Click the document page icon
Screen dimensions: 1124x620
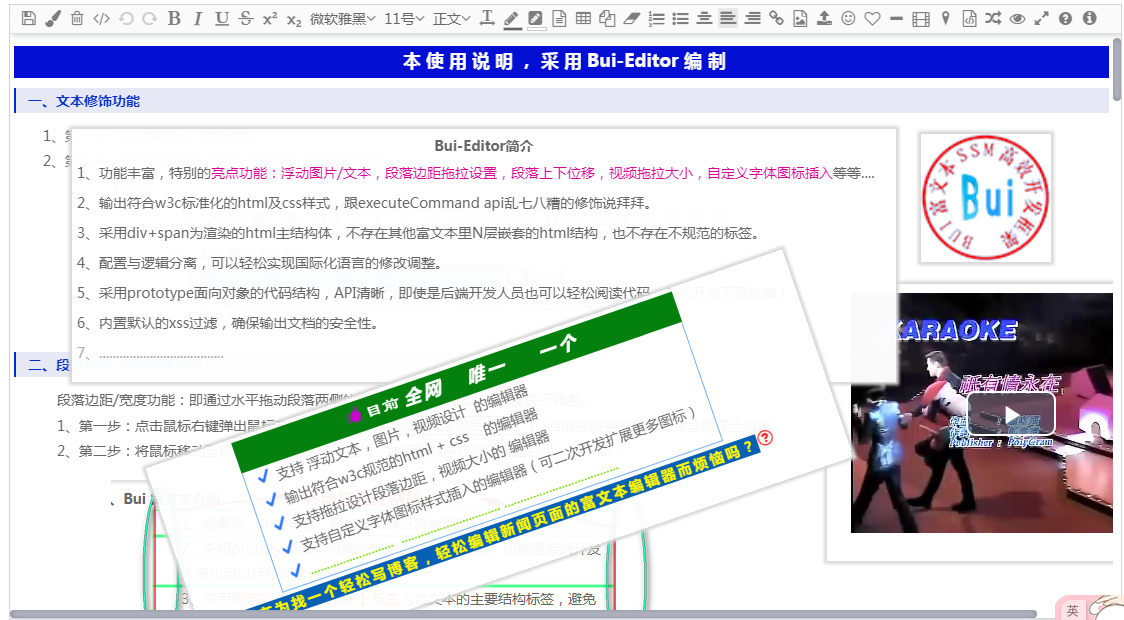560,19
